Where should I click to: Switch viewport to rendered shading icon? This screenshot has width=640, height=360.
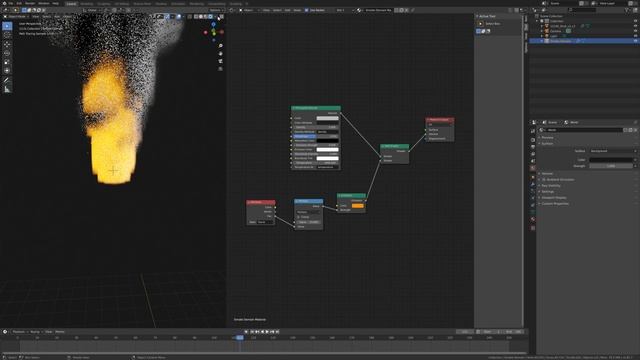[211, 17]
